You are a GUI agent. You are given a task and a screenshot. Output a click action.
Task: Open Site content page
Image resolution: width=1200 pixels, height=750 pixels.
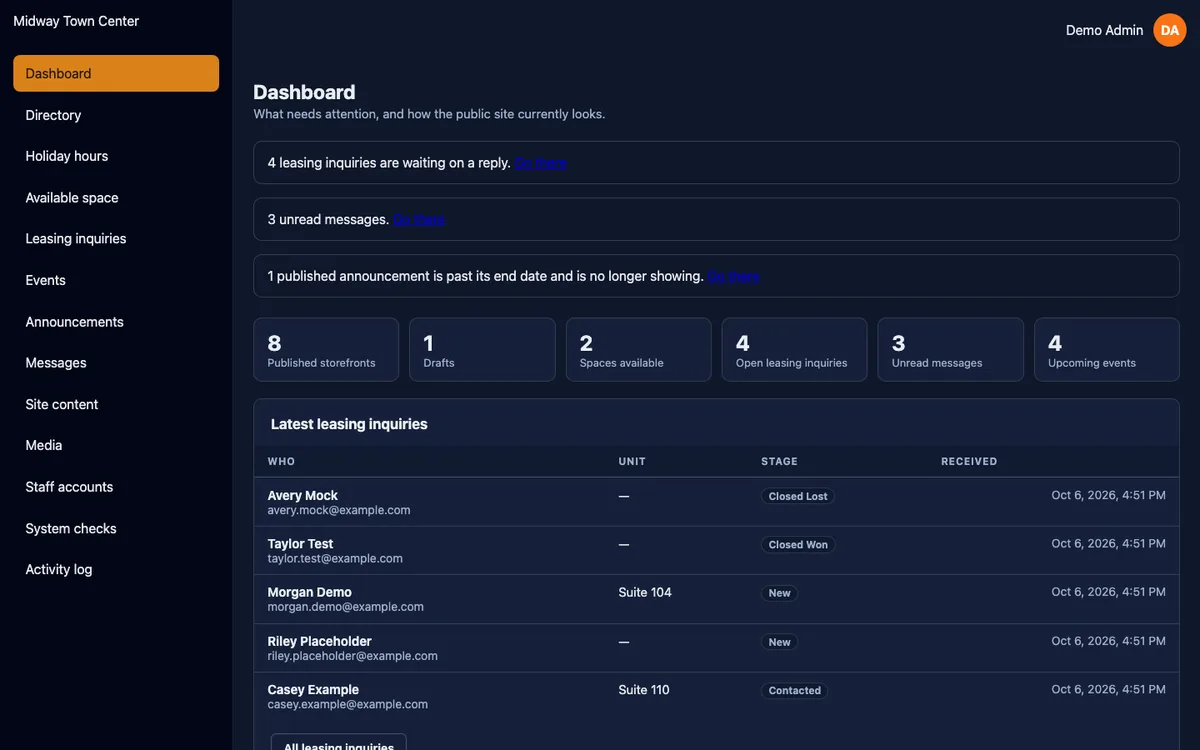116,404
